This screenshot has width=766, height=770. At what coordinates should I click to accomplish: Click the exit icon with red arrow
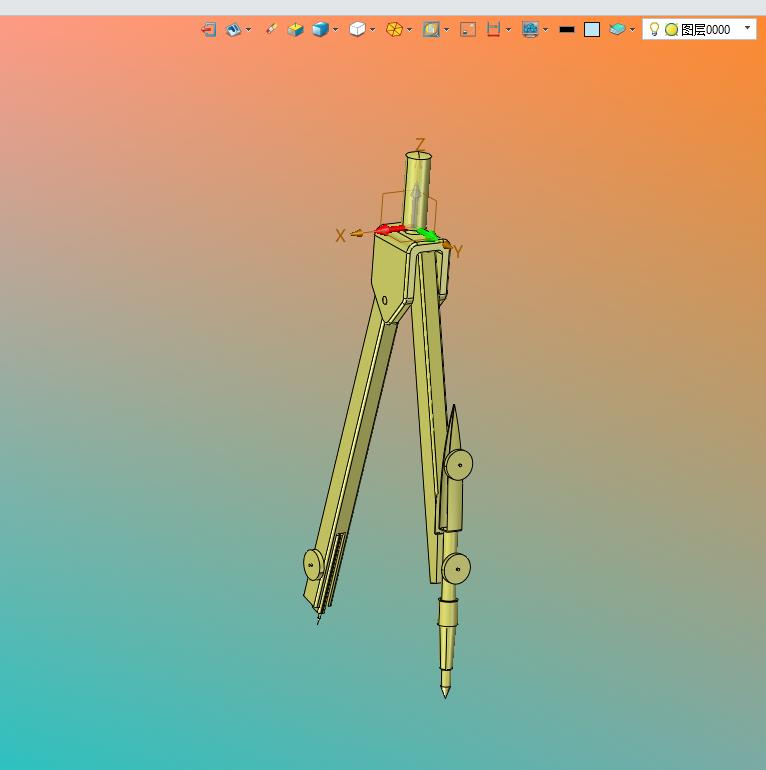coord(209,29)
